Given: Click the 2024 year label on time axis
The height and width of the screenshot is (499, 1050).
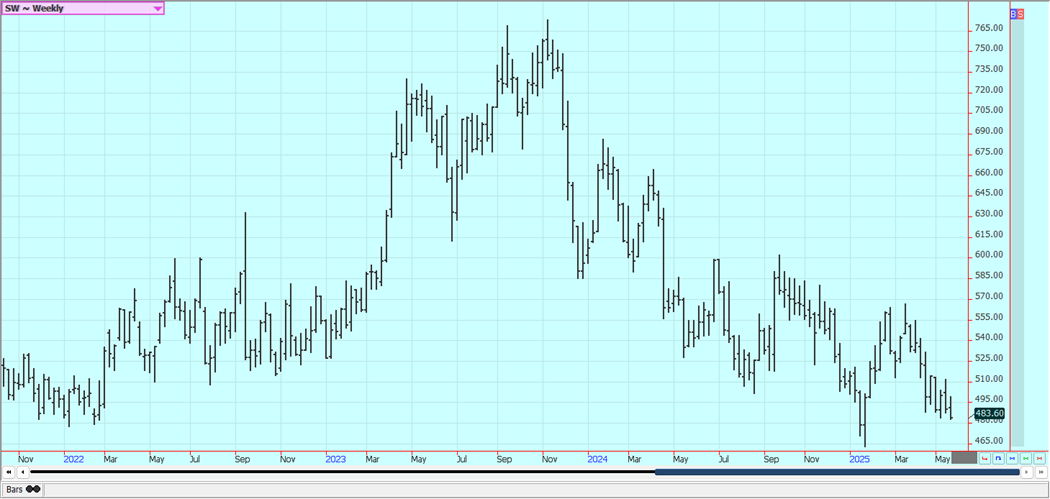Looking at the screenshot, I should coord(598,459).
